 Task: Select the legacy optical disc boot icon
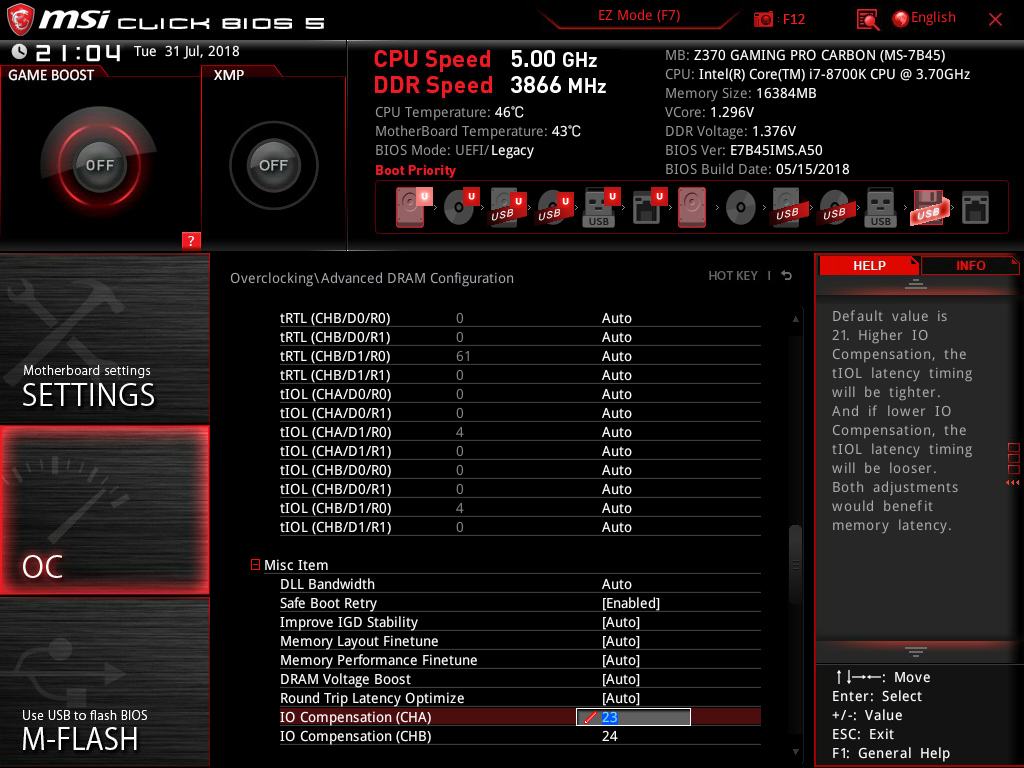741,208
